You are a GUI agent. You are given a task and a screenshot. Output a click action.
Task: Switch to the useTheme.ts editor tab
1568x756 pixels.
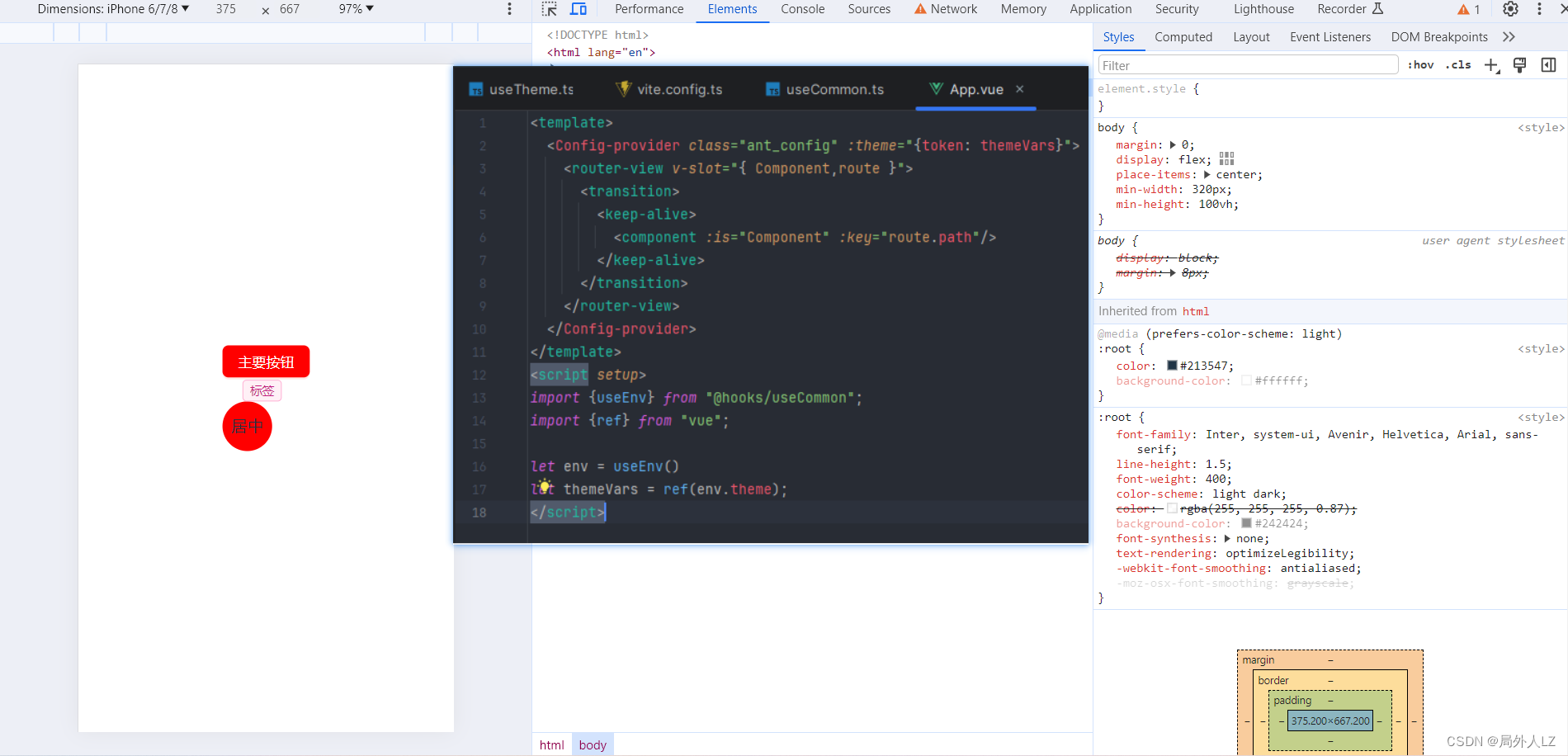pyautogui.click(x=522, y=89)
